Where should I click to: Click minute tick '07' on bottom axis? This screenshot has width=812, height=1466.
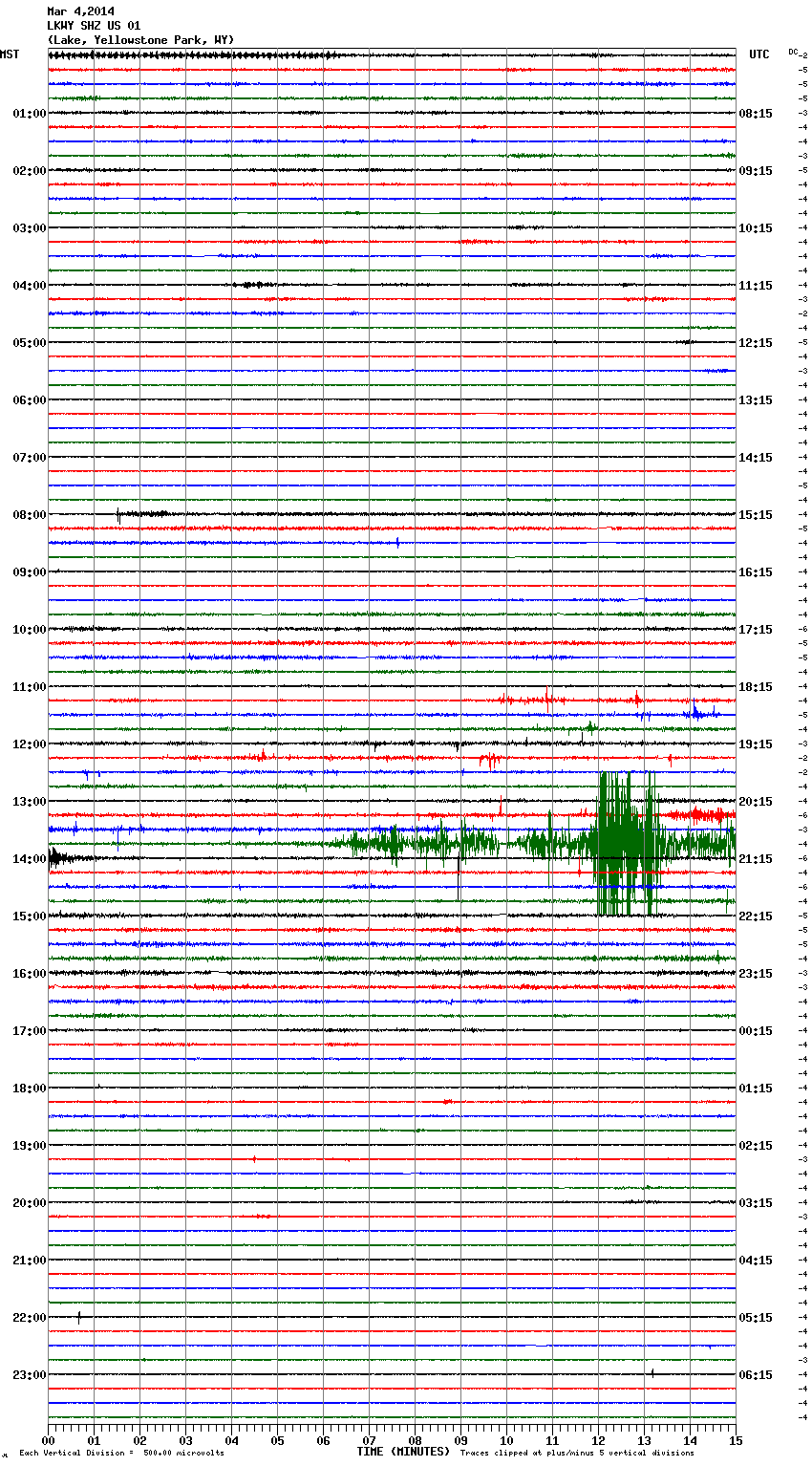tap(369, 1440)
